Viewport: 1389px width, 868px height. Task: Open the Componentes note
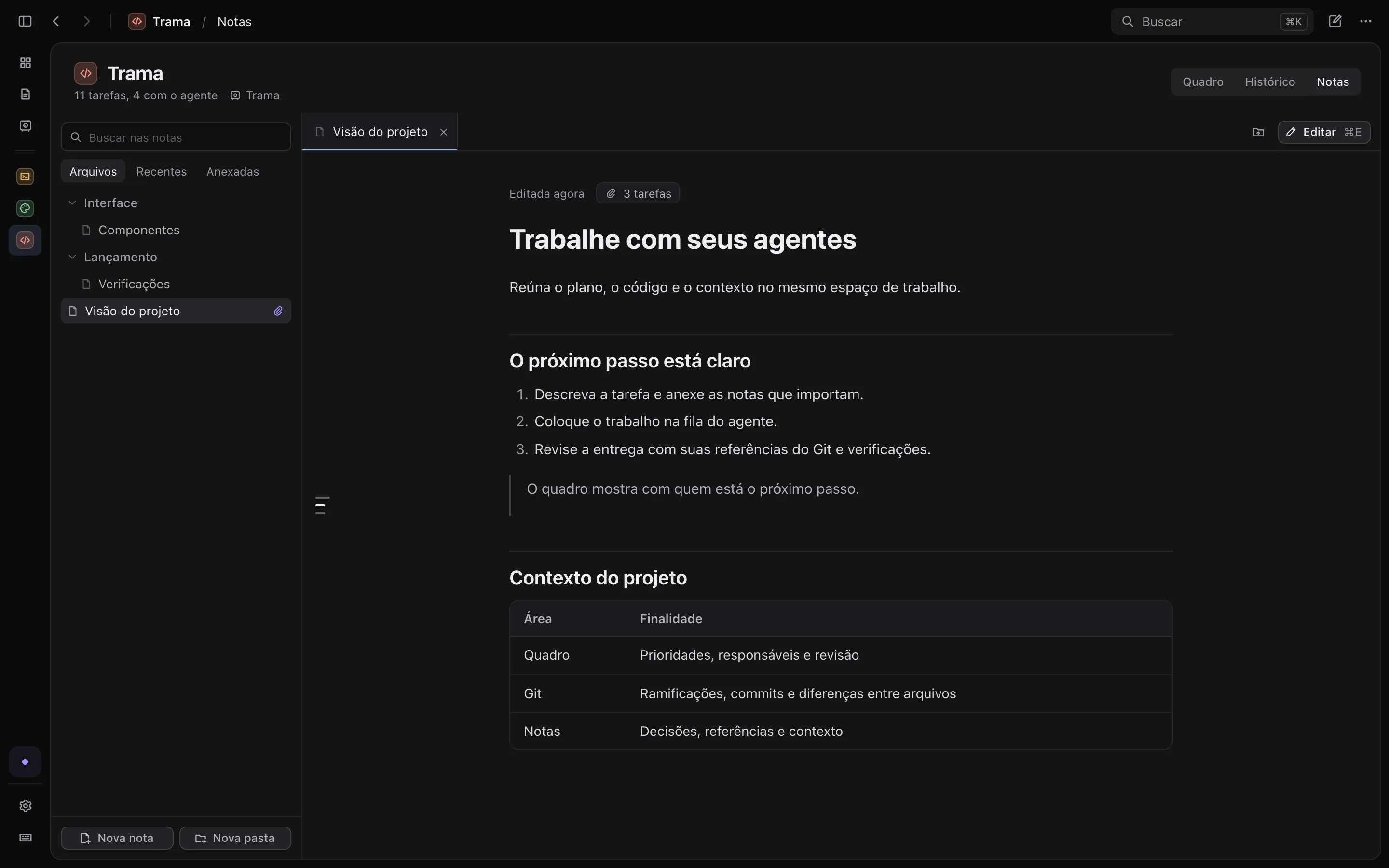(176, 230)
